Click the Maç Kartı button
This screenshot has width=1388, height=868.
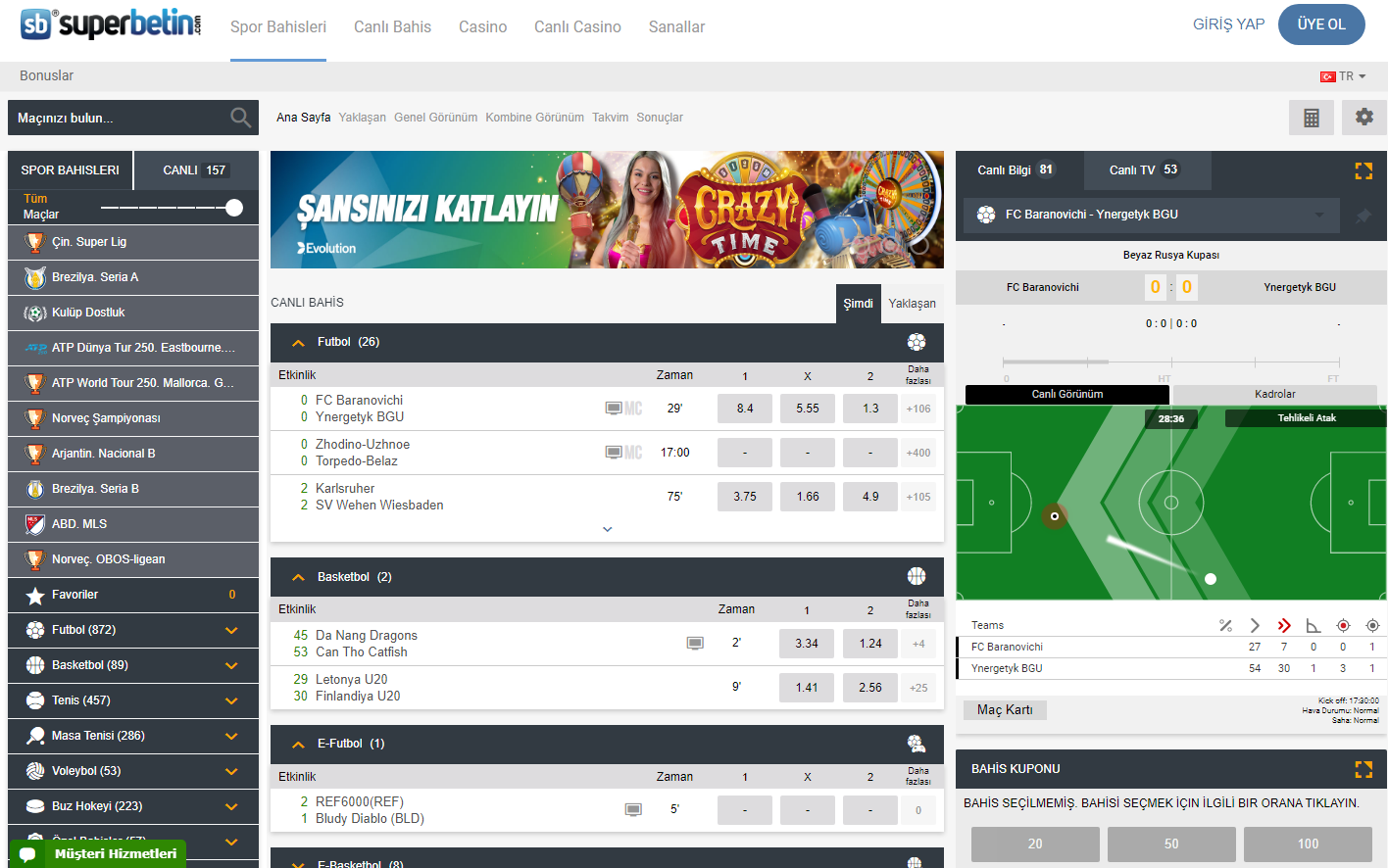1005,710
